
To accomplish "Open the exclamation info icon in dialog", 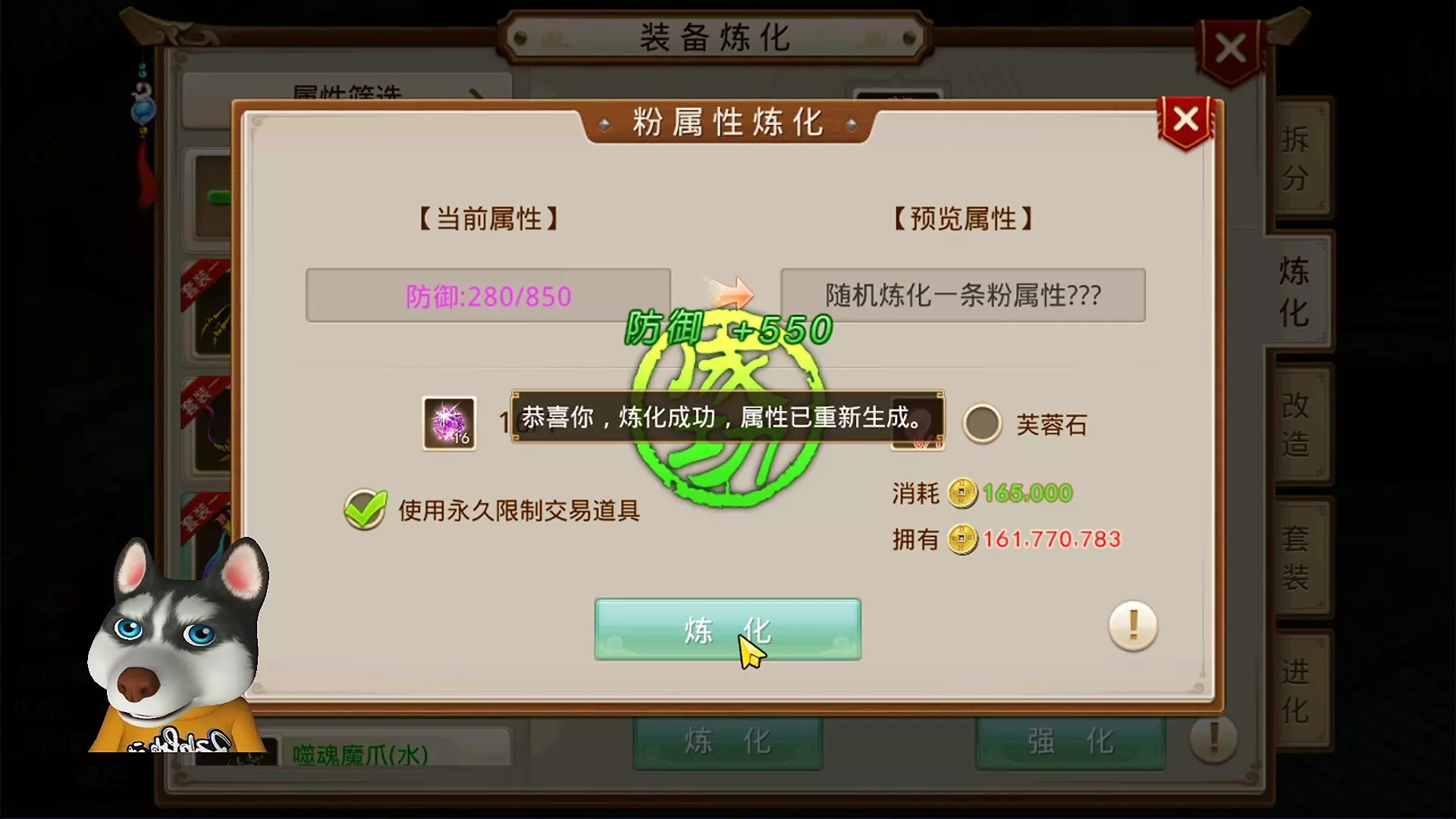I will click(1133, 626).
